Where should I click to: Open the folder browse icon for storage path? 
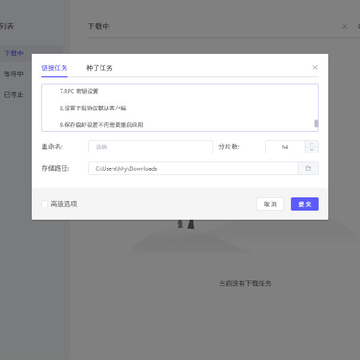click(x=308, y=168)
